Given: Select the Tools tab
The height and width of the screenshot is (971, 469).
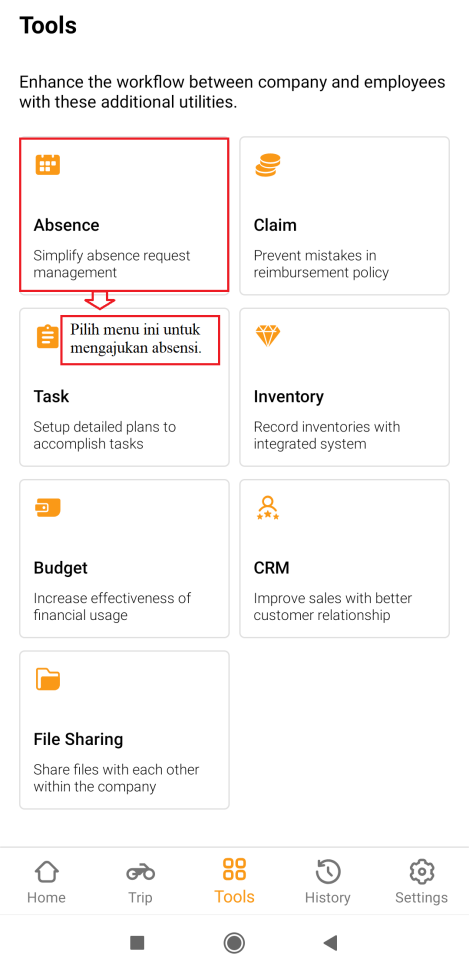Looking at the screenshot, I should (x=234, y=882).
